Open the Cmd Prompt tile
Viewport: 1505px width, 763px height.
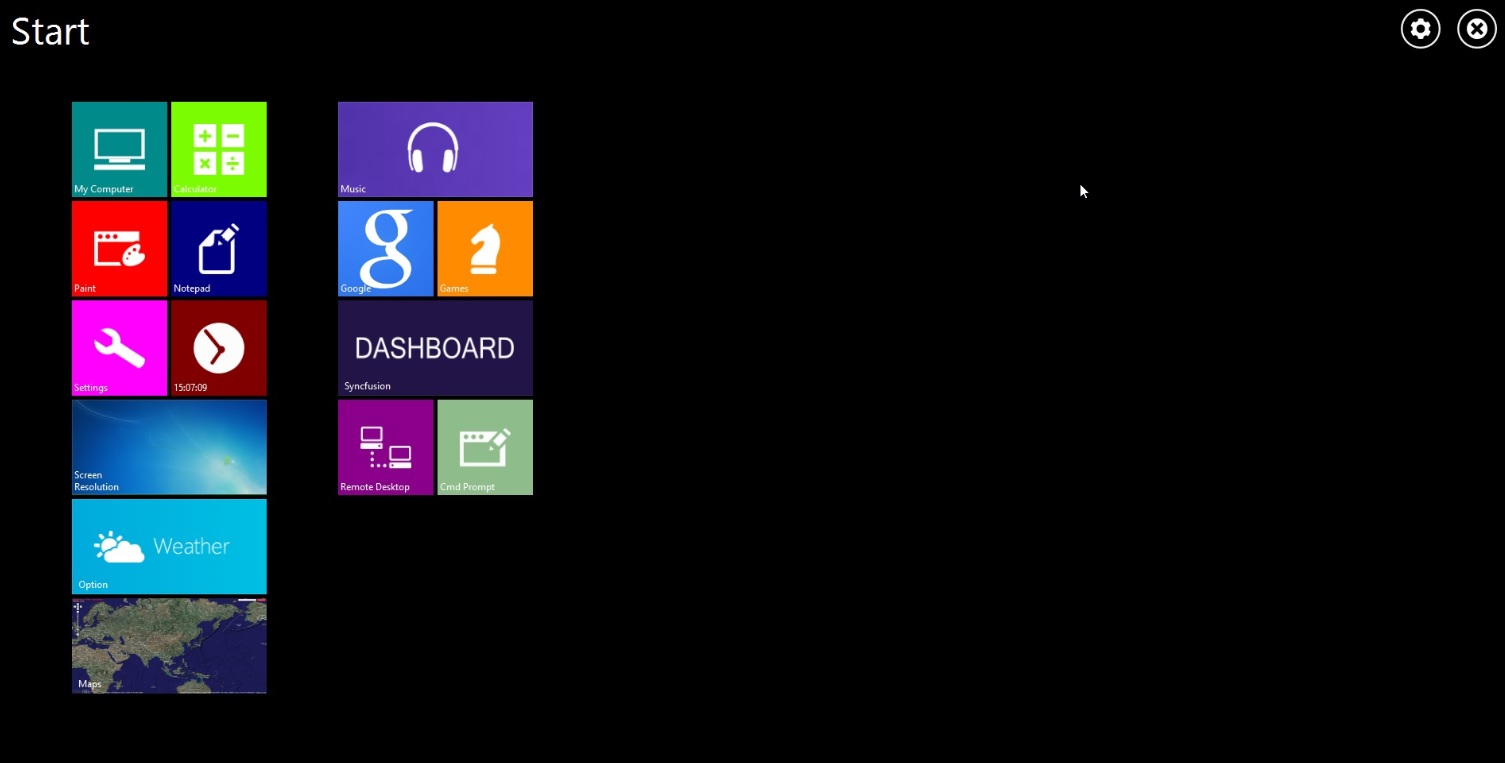pos(485,447)
